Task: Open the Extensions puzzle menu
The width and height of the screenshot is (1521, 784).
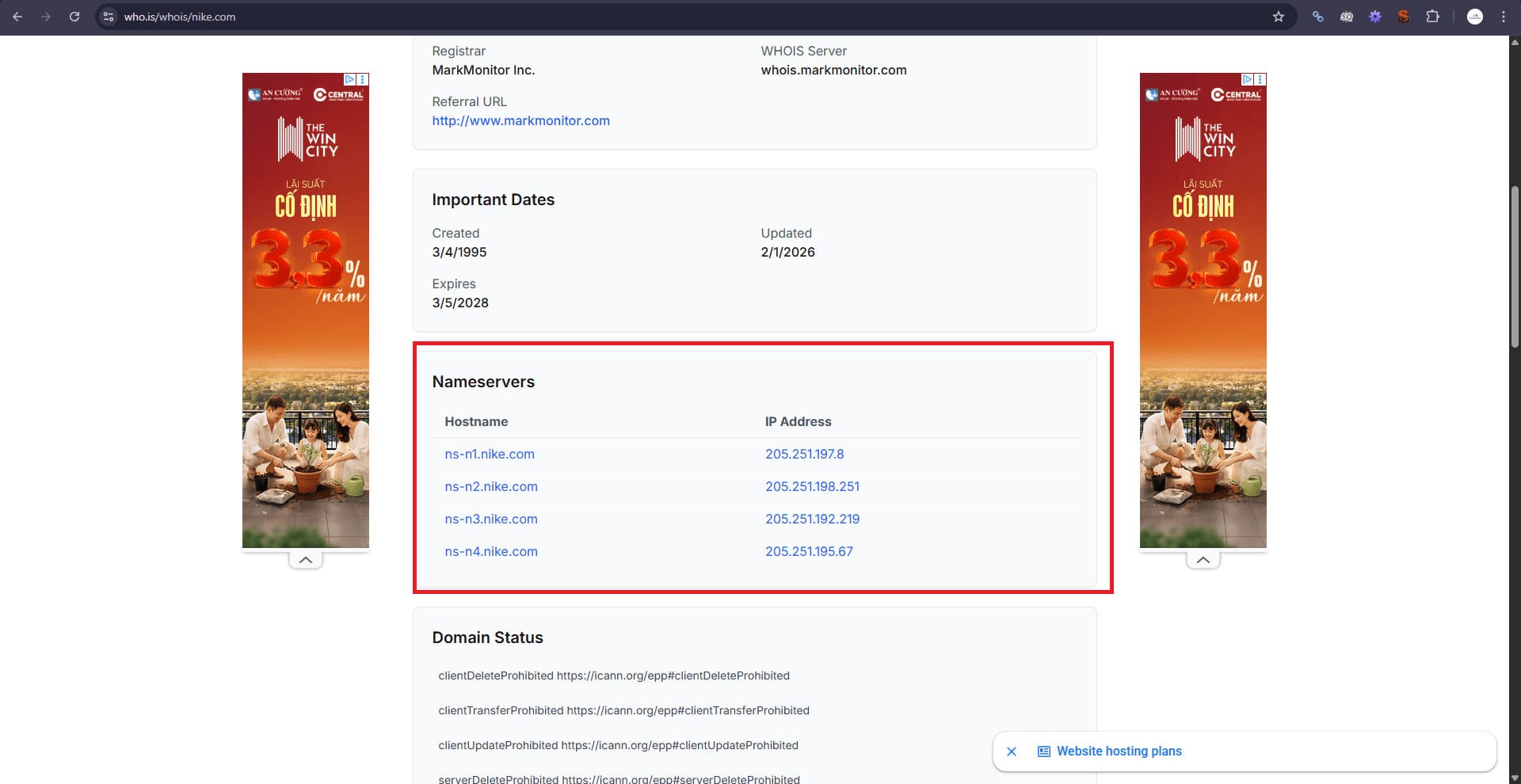Action: tap(1432, 17)
